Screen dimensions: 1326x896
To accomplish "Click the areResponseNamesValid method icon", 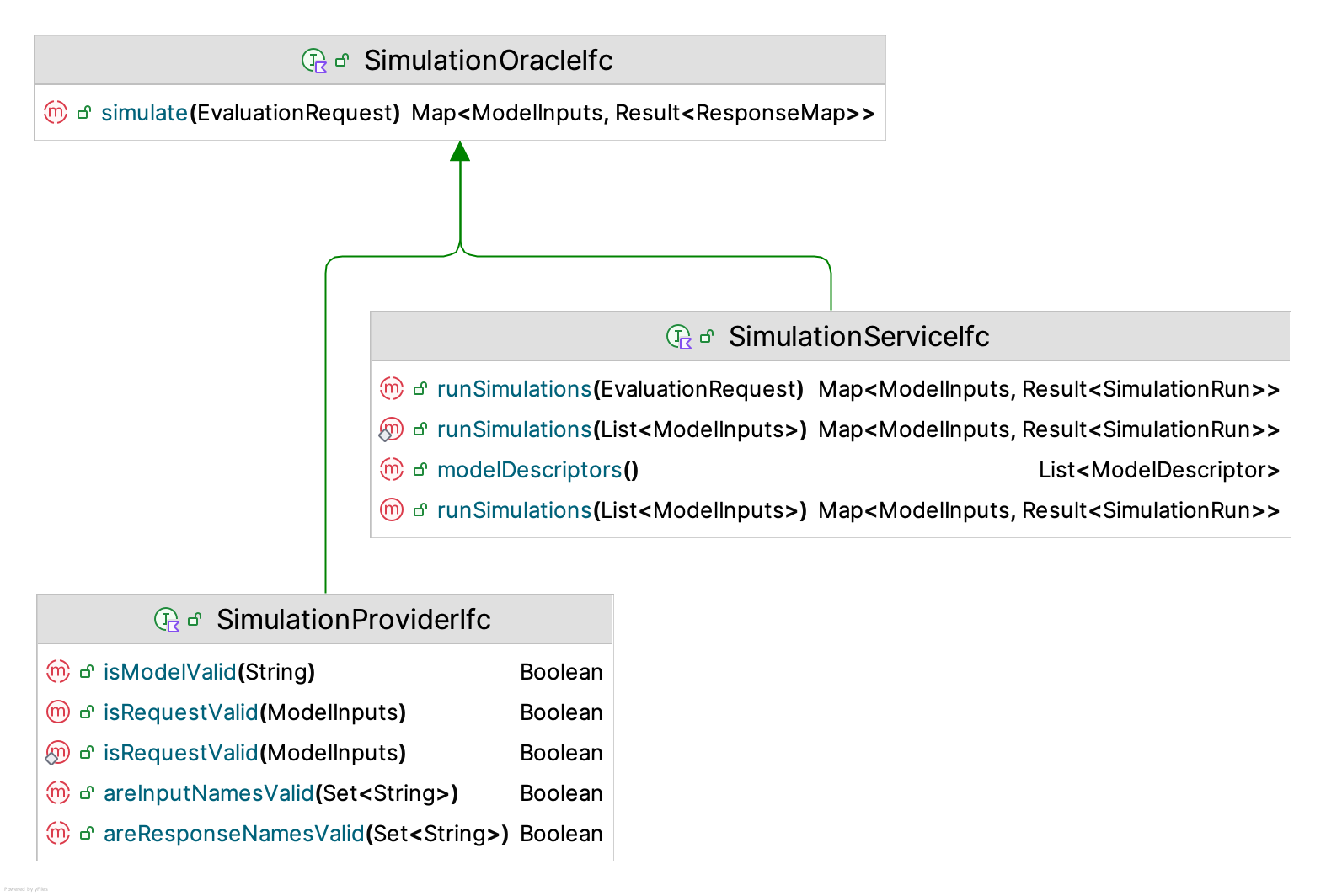I will pyautogui.click(x=58, y=833).
